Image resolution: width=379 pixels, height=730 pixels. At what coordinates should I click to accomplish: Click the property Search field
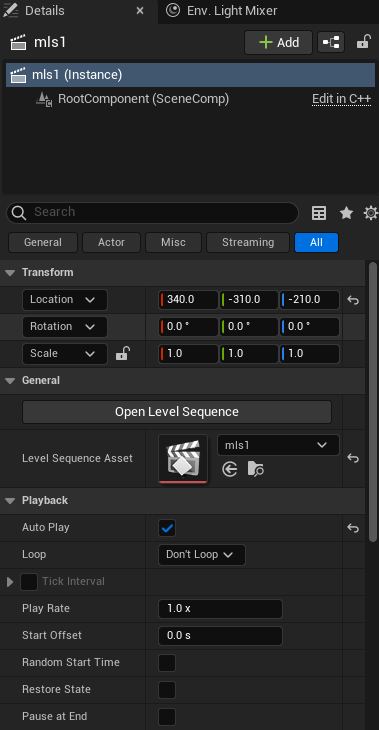[152, 212]
